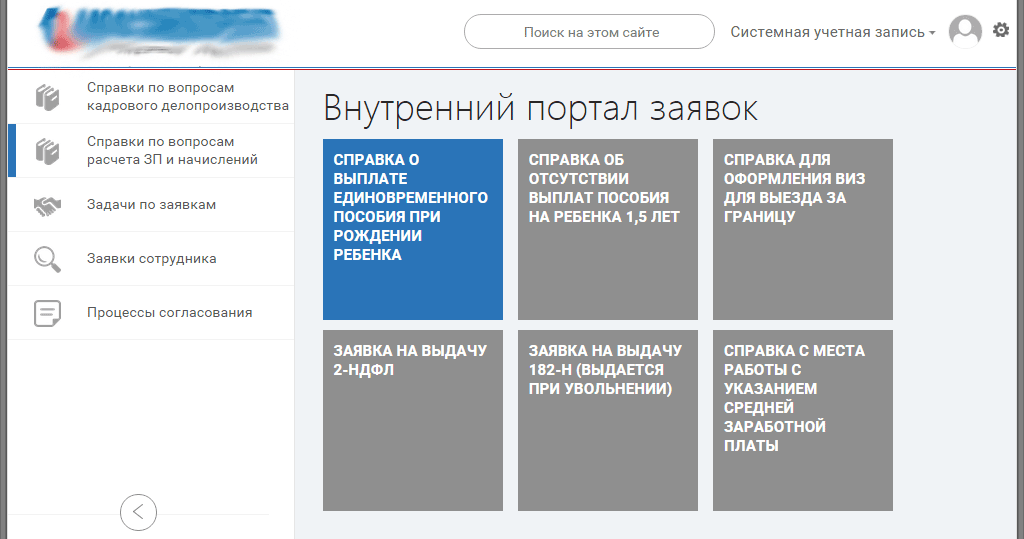This screenshot has width=1024, height=539.
Task: Click the note icon for Процессы согласования
Action: [x=47, y=313]
